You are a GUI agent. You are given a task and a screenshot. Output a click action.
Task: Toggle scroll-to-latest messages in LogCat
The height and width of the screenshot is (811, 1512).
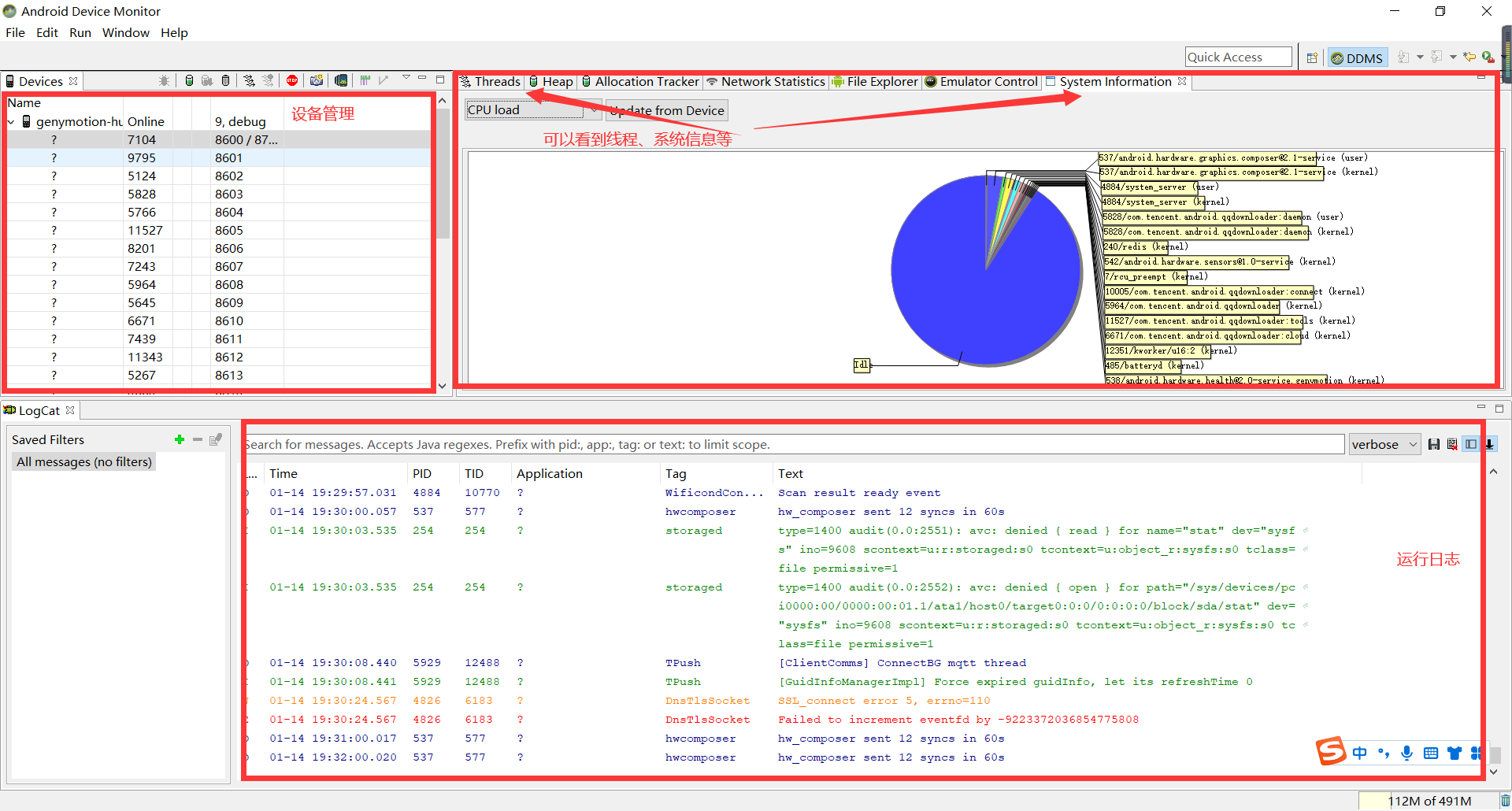(x=1489, y=443)
